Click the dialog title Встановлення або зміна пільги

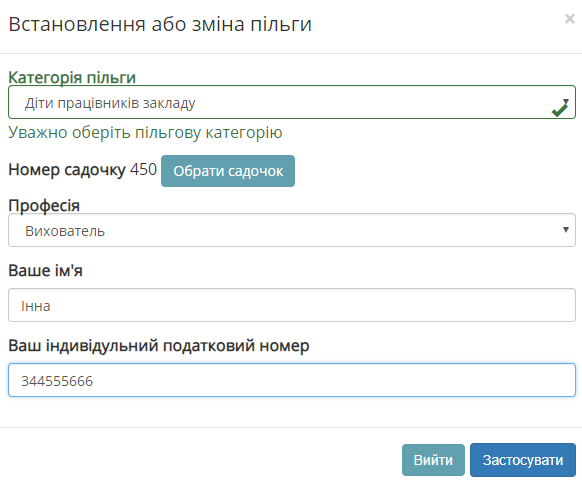[x=160, y=24]
